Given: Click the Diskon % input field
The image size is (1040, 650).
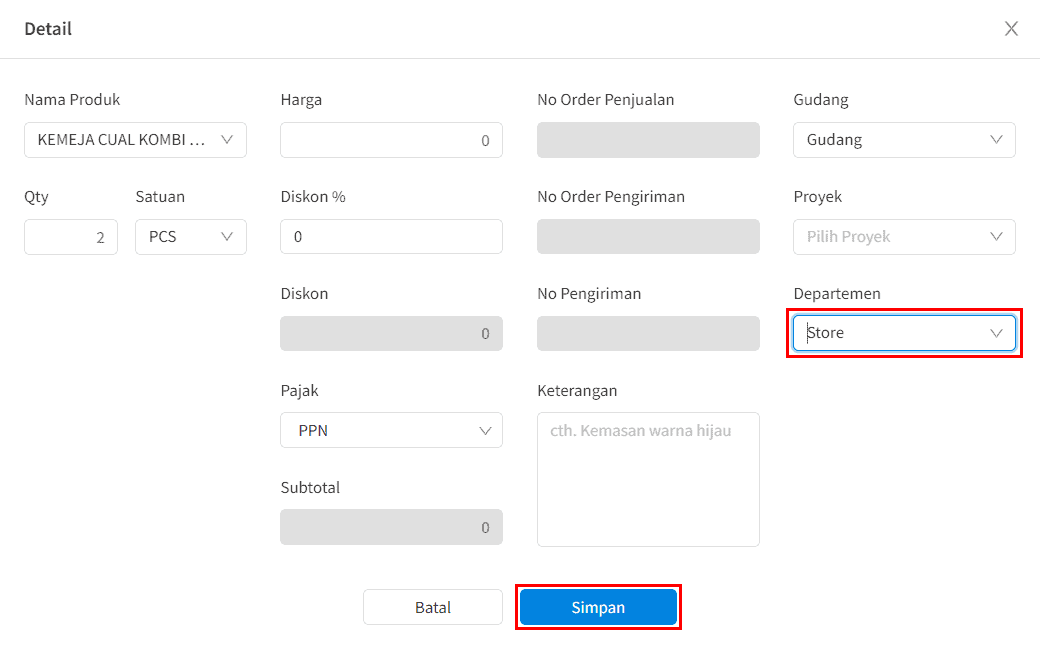Looking at the screenshot, I should coord(391,237).
